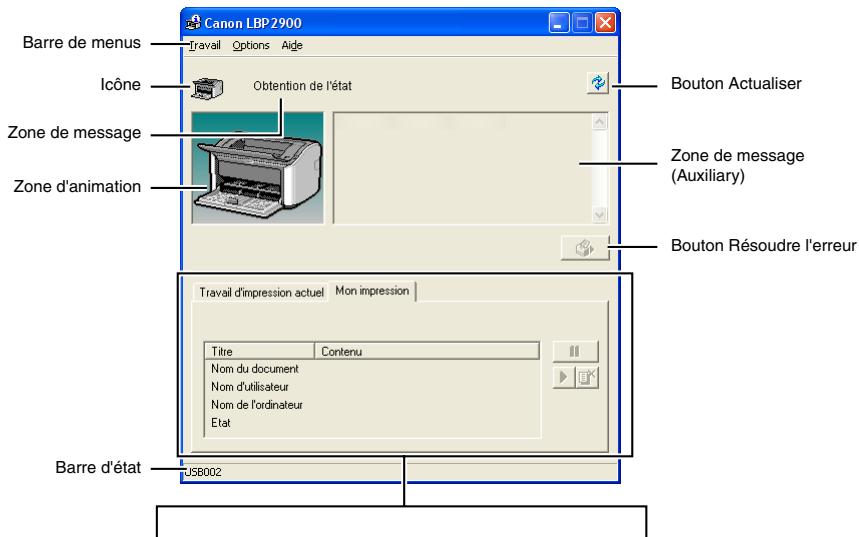Minimize the Canon LBP2900 window

tap(559, 23)
